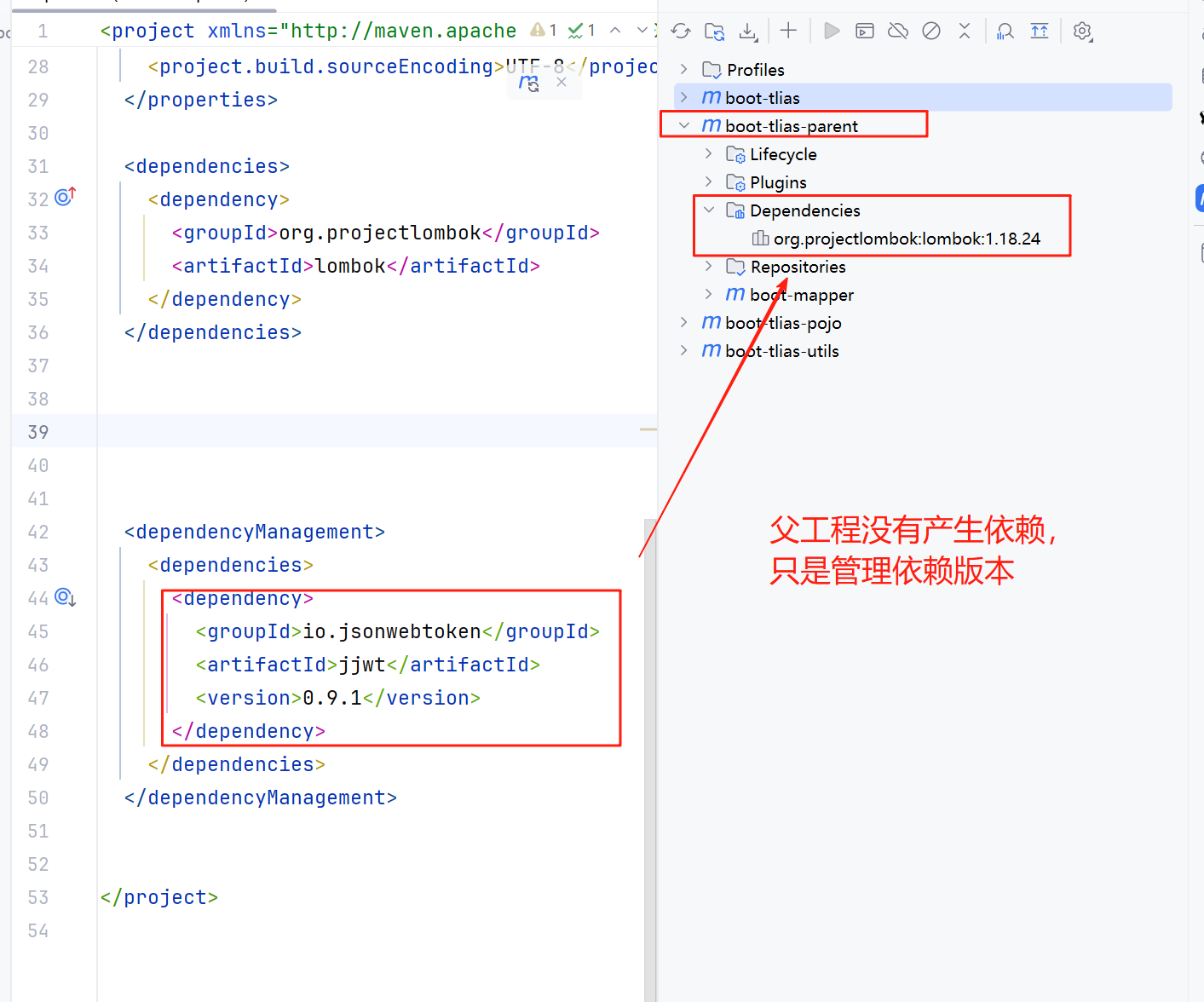Load Maven changes from floating icon
1204x1002 pixels.
pos(529,83)
